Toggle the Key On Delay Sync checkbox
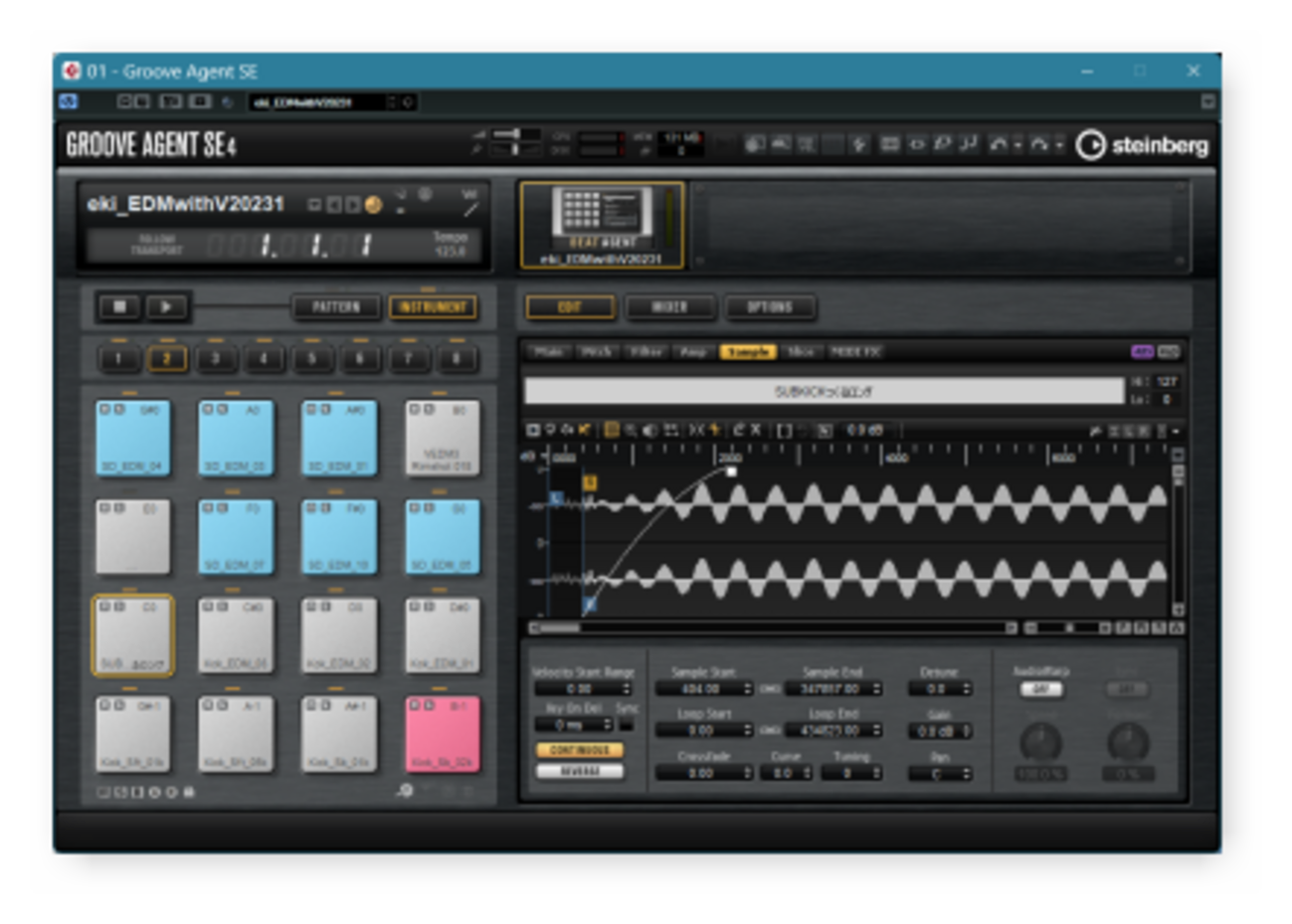Image resolution: width=1292 pixels, height=924 pixels. click(627, 725)
